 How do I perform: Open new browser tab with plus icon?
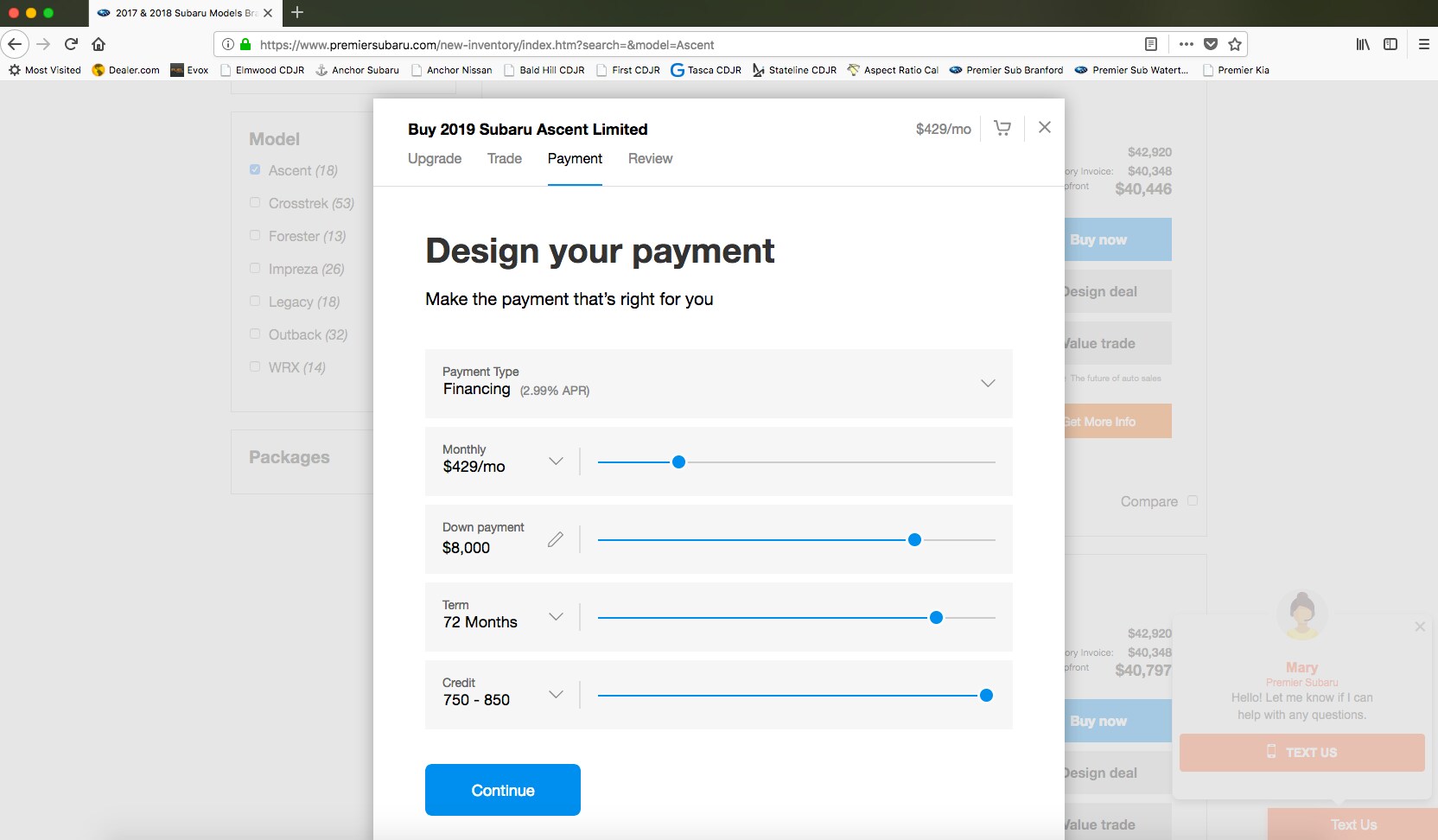click(x=297, y=12)
